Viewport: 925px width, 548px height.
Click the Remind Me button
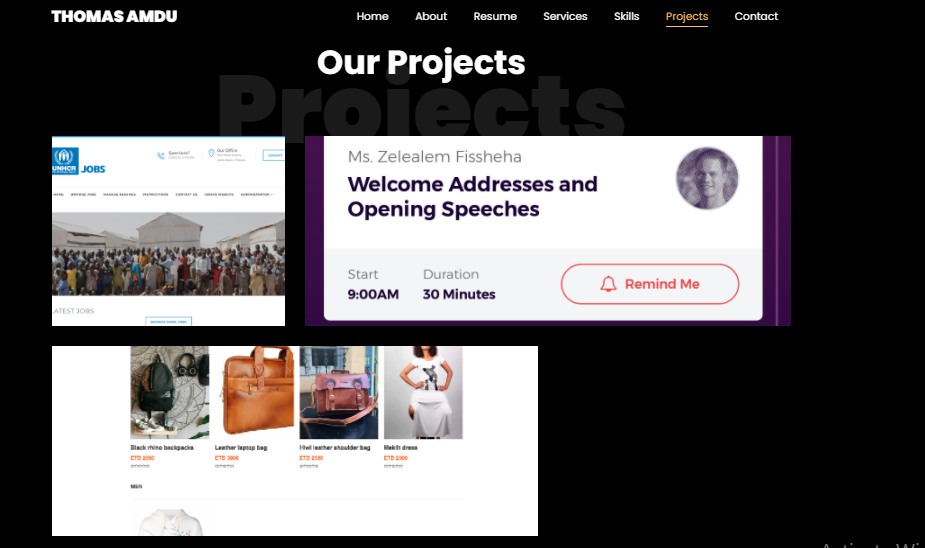pos(650,284)
